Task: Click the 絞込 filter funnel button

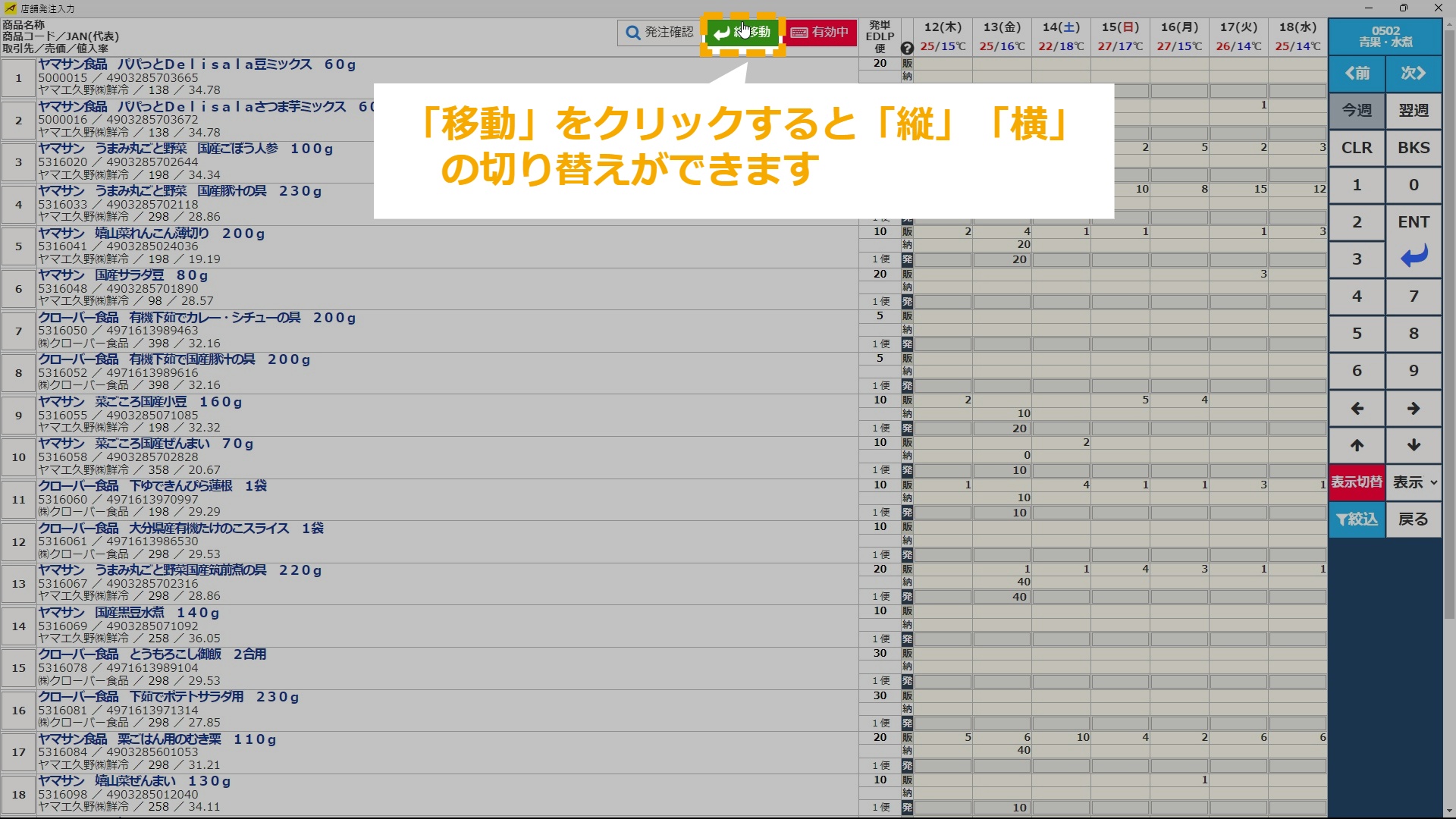Action: point(1357,519)
